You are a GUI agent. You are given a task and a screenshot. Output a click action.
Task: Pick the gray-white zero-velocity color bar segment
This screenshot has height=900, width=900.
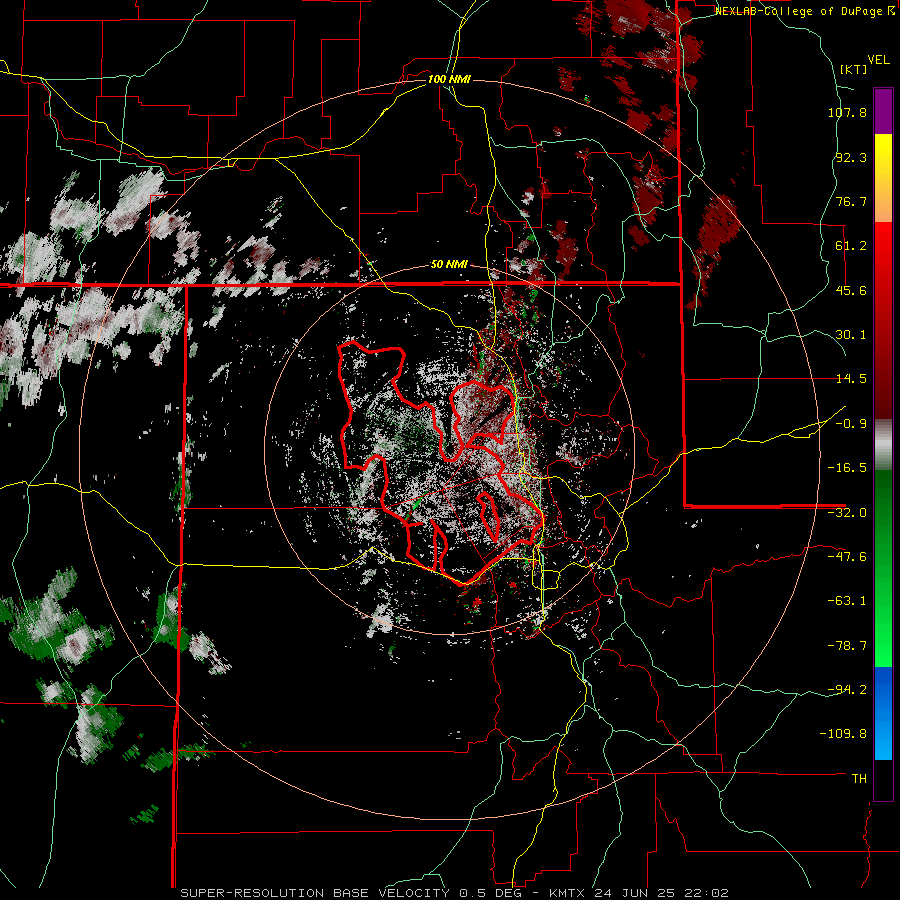pyautogui.click(x=883, y=445)
